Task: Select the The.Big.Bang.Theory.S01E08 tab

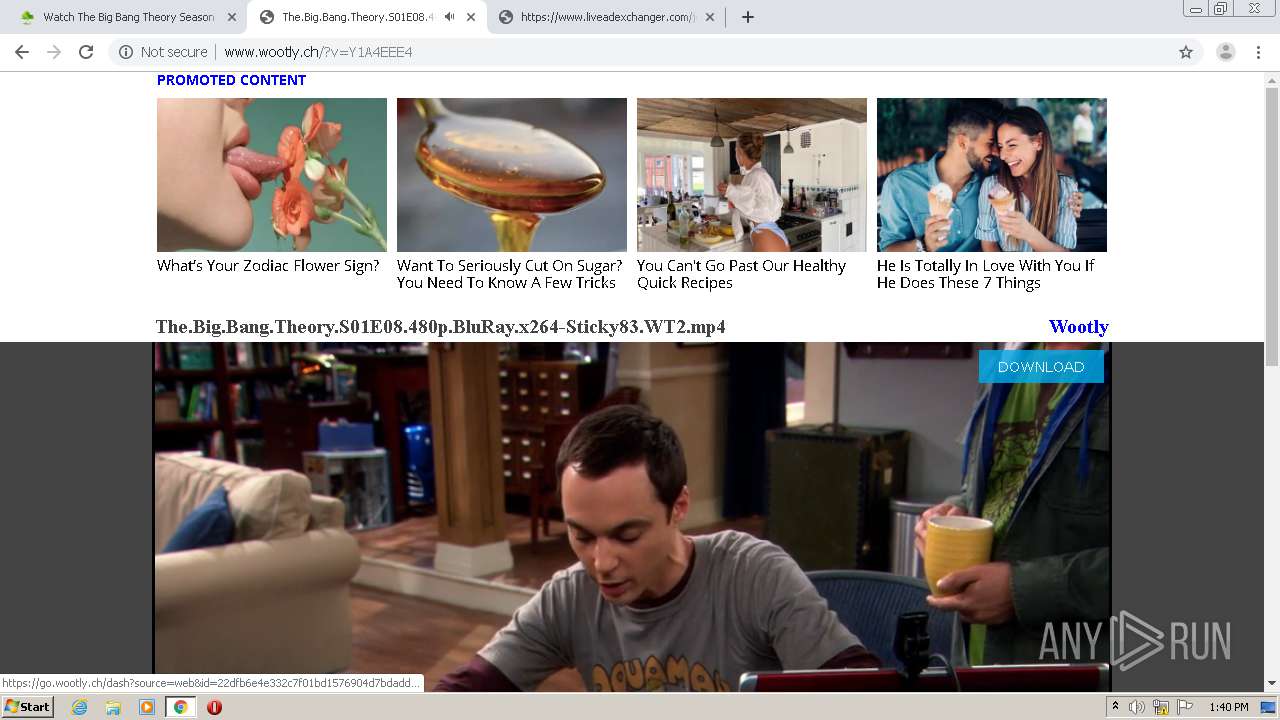Action: 356,17
